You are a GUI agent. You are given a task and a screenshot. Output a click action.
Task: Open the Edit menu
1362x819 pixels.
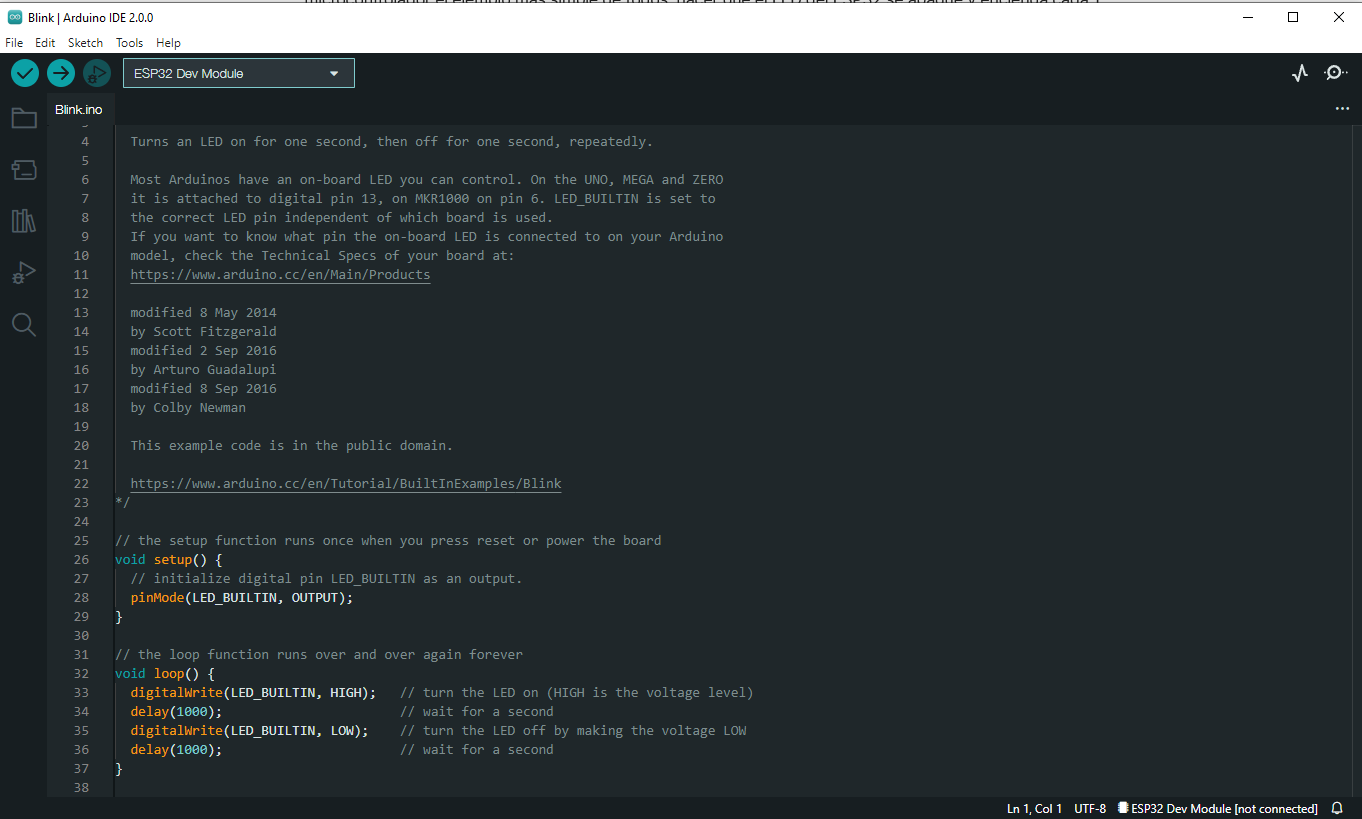(x=45, y=43)
